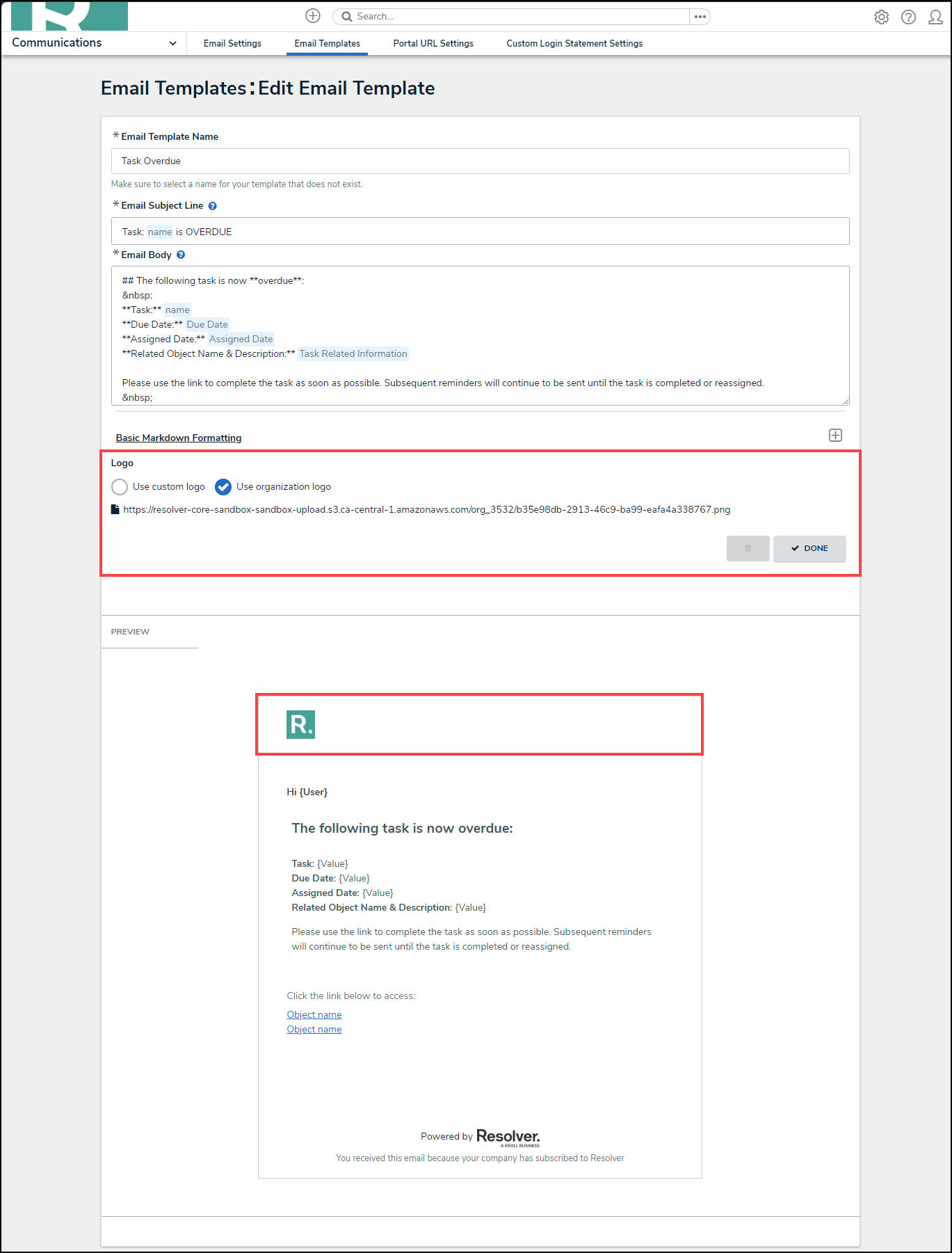Open Basic Markdown Formatting link
952x1253 pixels.
tap(179, 438)
